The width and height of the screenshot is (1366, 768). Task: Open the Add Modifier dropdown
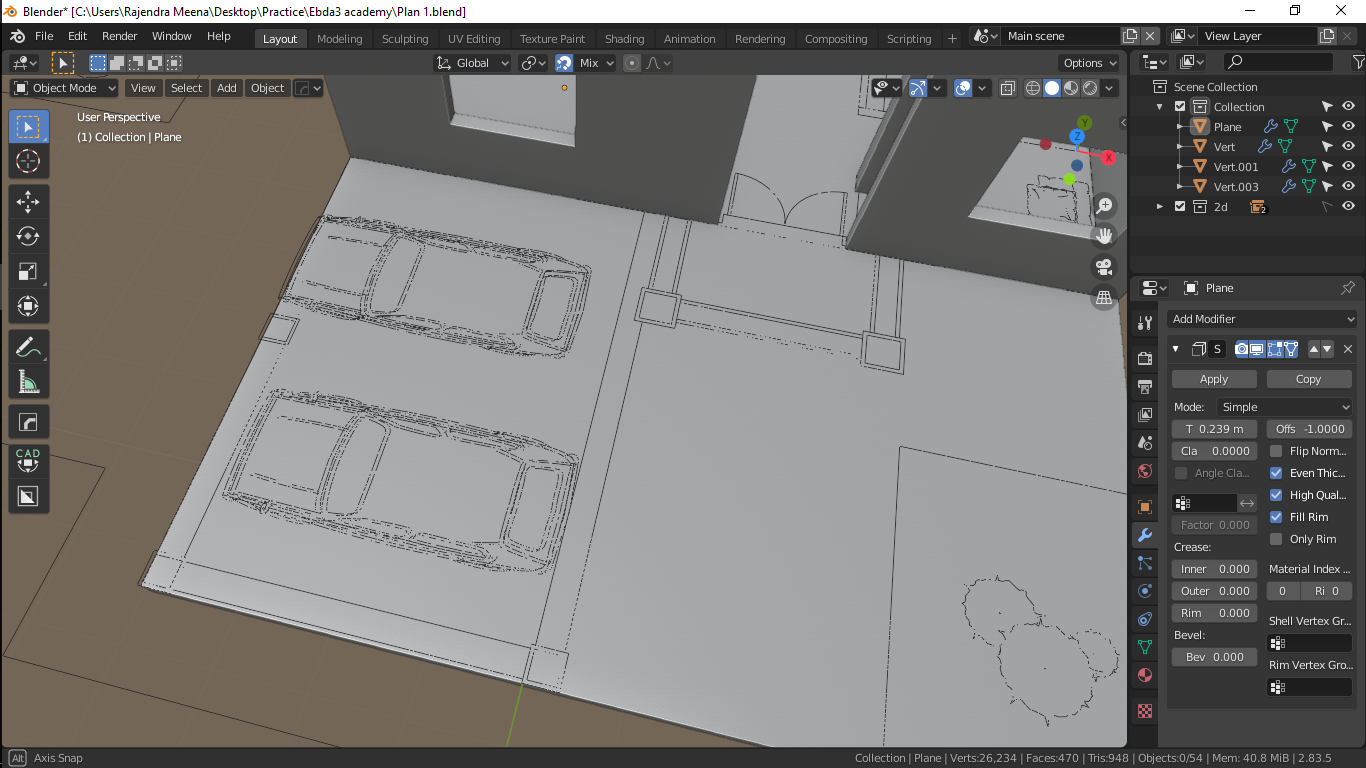click(x=1262, y=319)
